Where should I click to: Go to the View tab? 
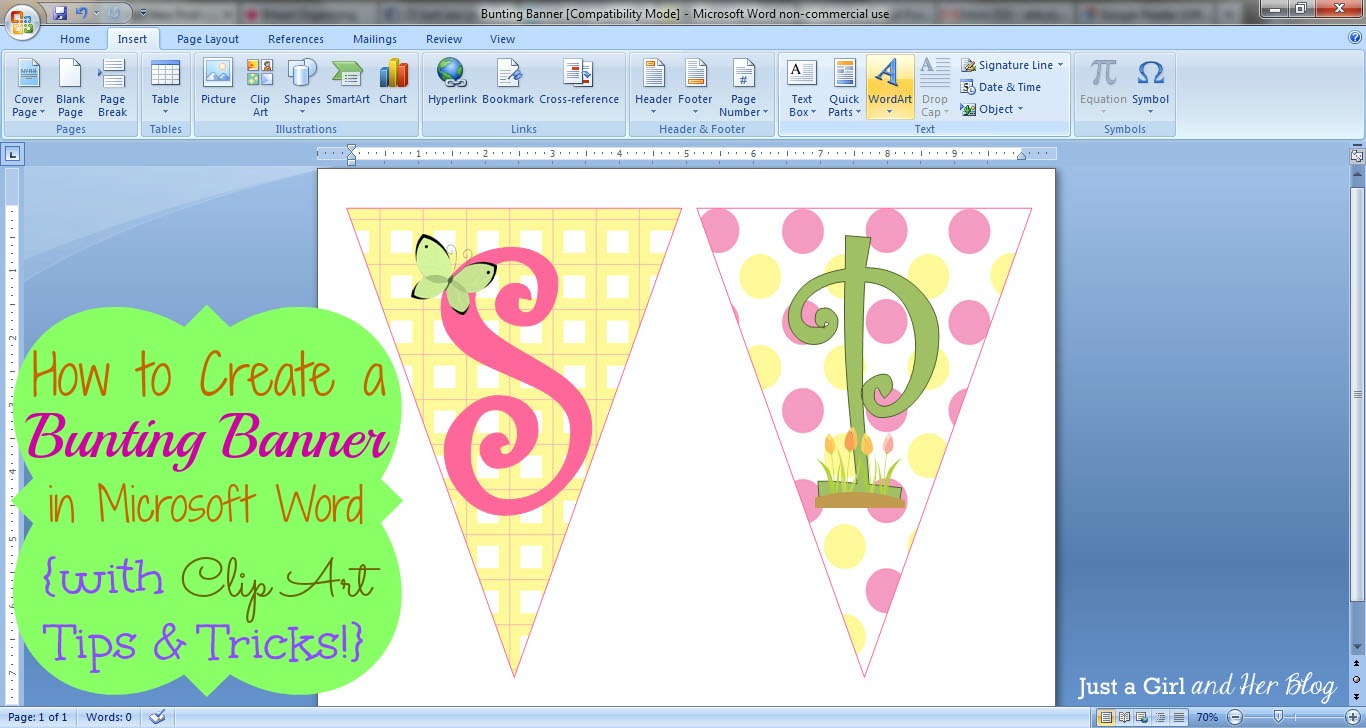pos(503,39)
